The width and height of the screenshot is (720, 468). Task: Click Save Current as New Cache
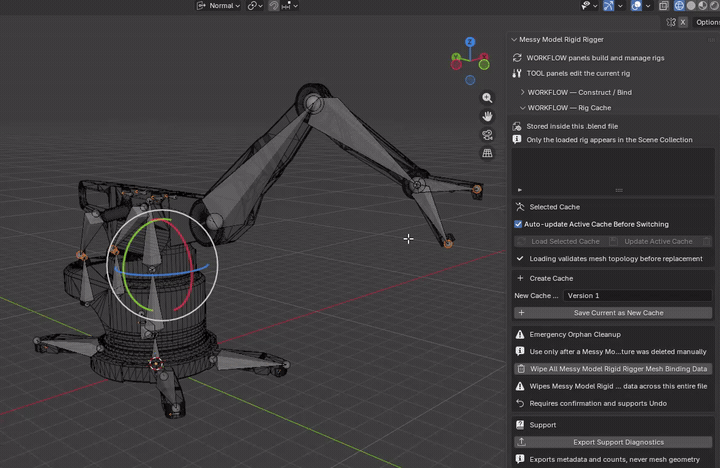(x=613, y=313)
